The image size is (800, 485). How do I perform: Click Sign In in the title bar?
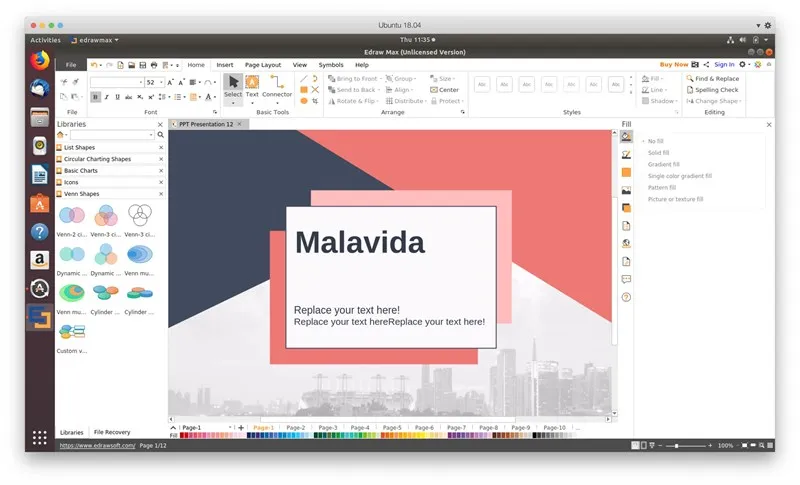[724, 64]
